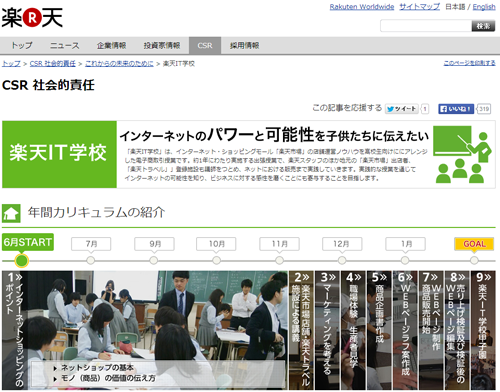Open the 企業情報 navigation tab
Screen dimensions: 500x392
point(111,45)
